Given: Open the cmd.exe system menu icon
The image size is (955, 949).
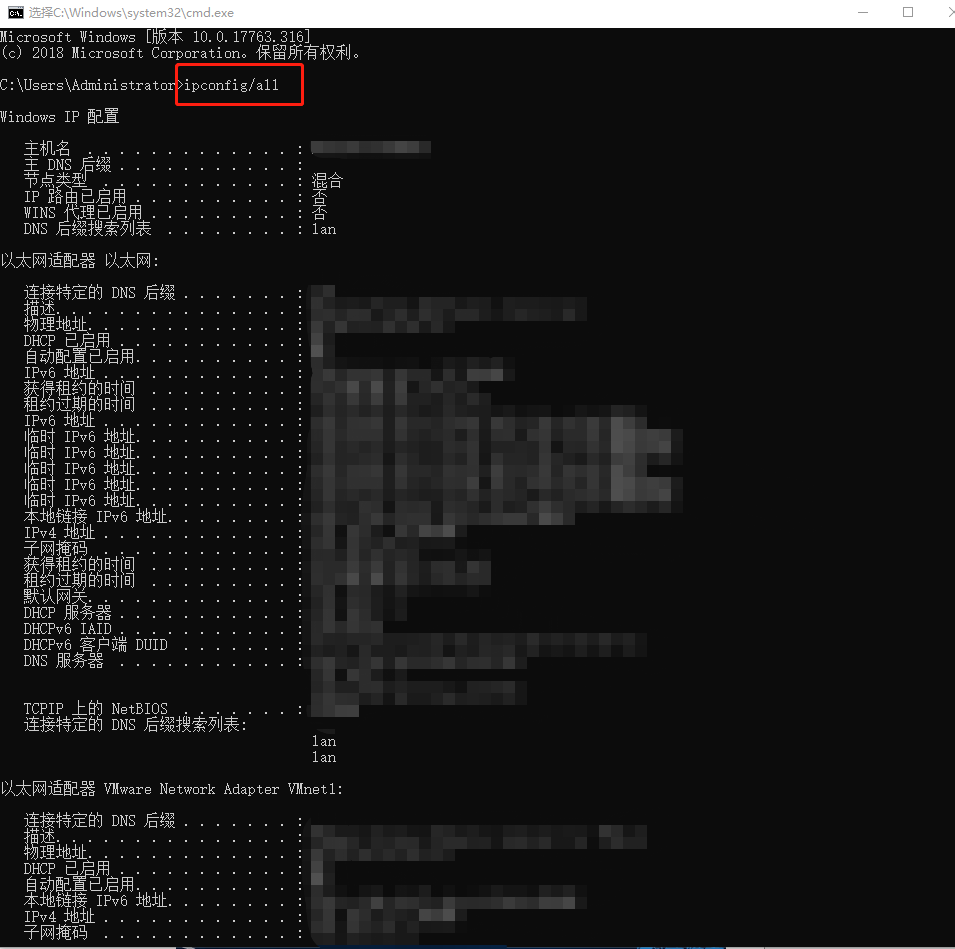Looking at the screenshot, I should click(15, 13).
